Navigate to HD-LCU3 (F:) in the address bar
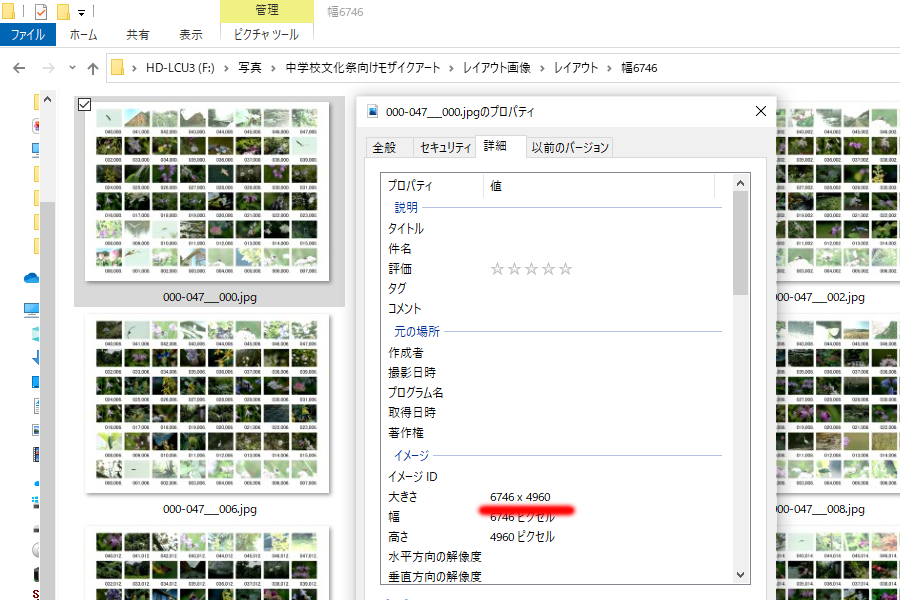This screenshot has height=600, width=900. point(180,68)
